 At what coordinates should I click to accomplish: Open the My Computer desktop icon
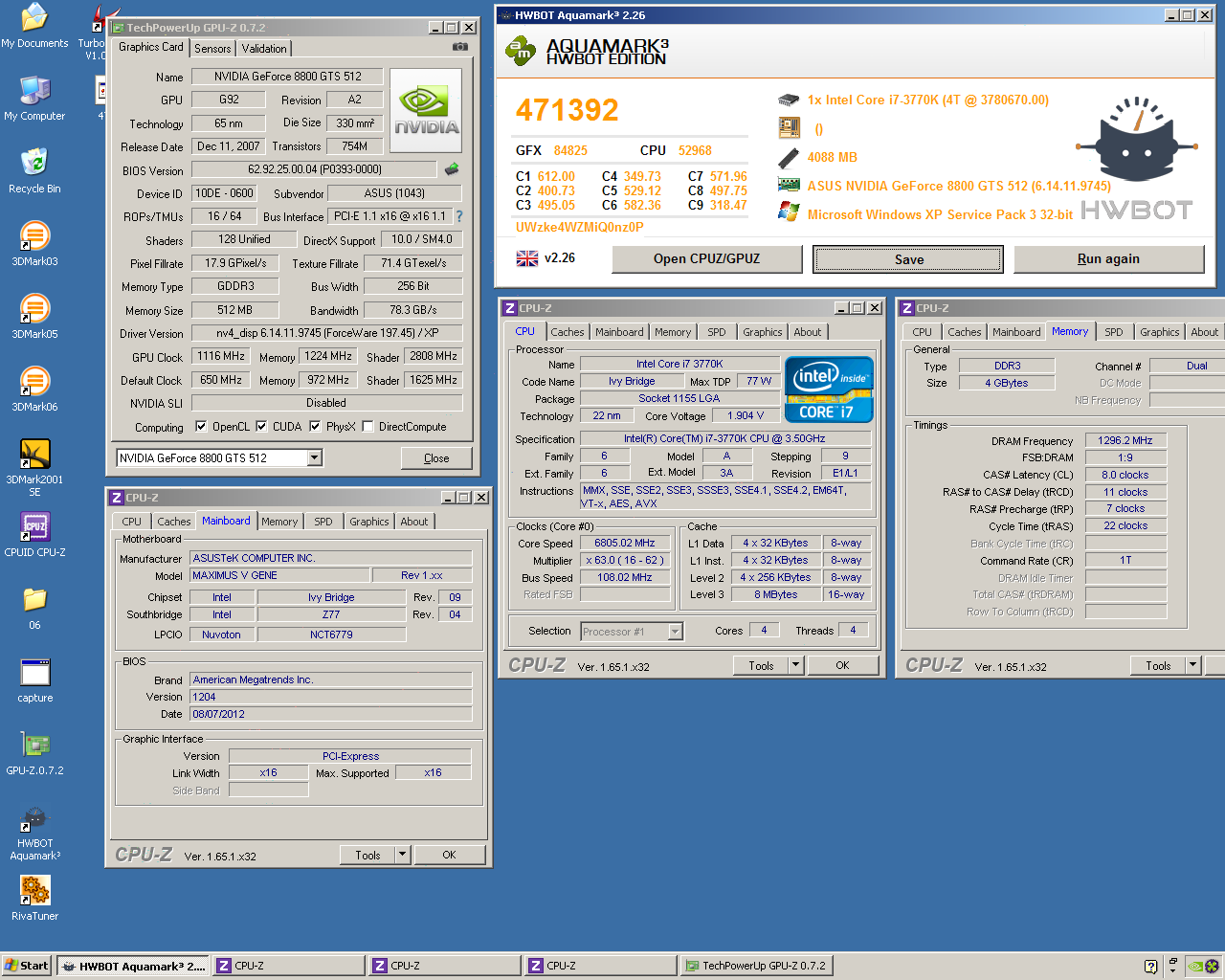click(x=34, y=99)
